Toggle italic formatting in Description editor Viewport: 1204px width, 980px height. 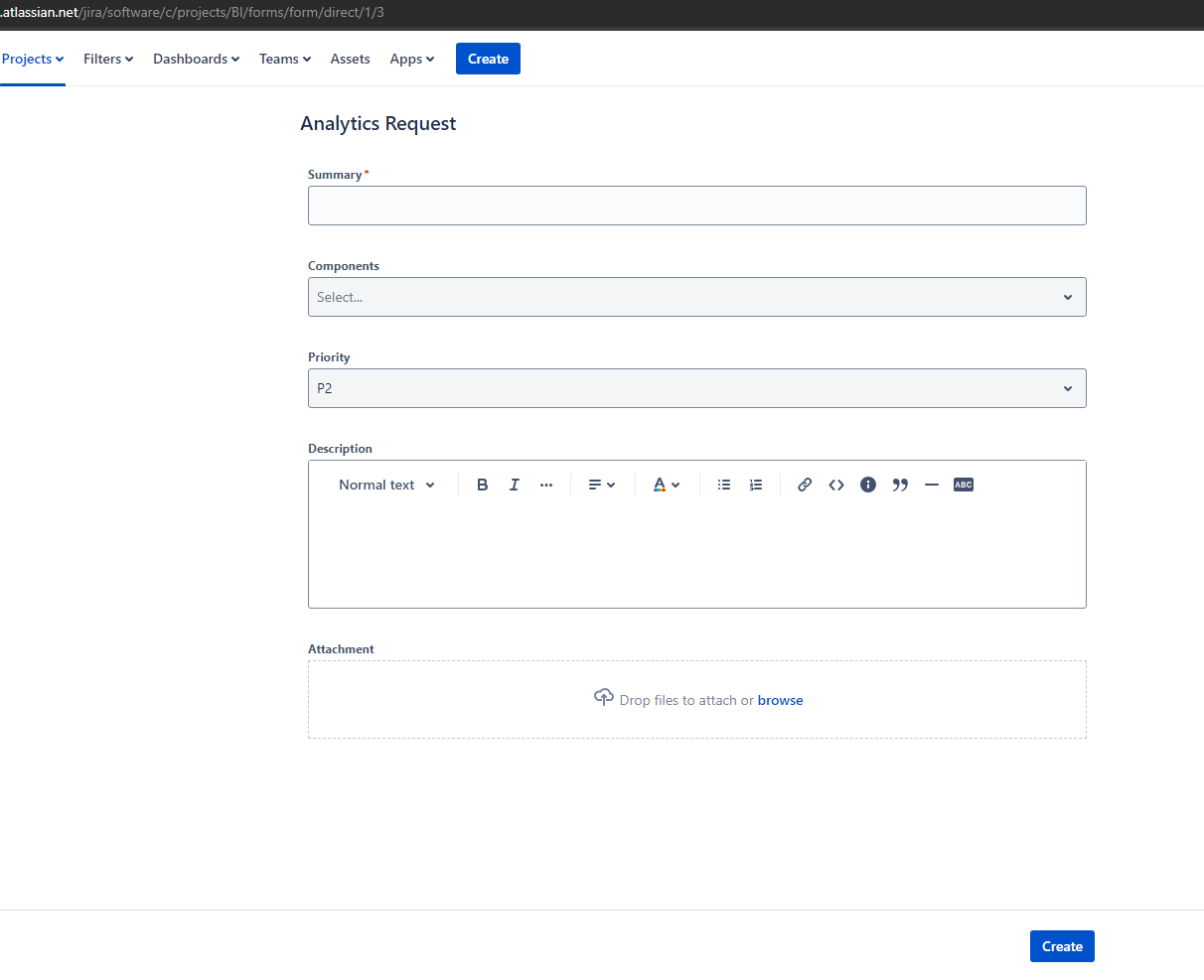pos(515,485)
